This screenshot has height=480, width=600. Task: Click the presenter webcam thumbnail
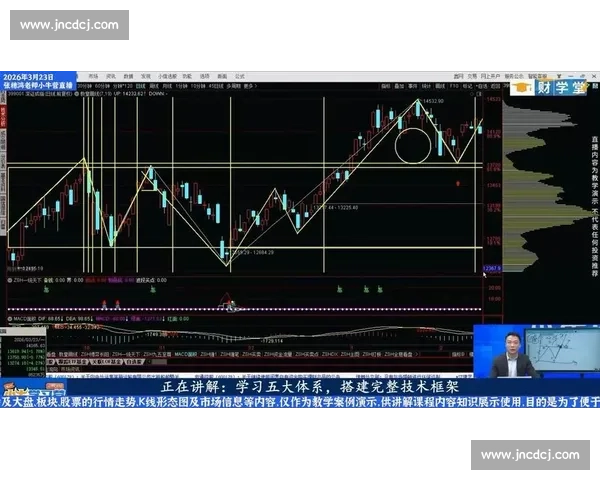pos(536,351)
